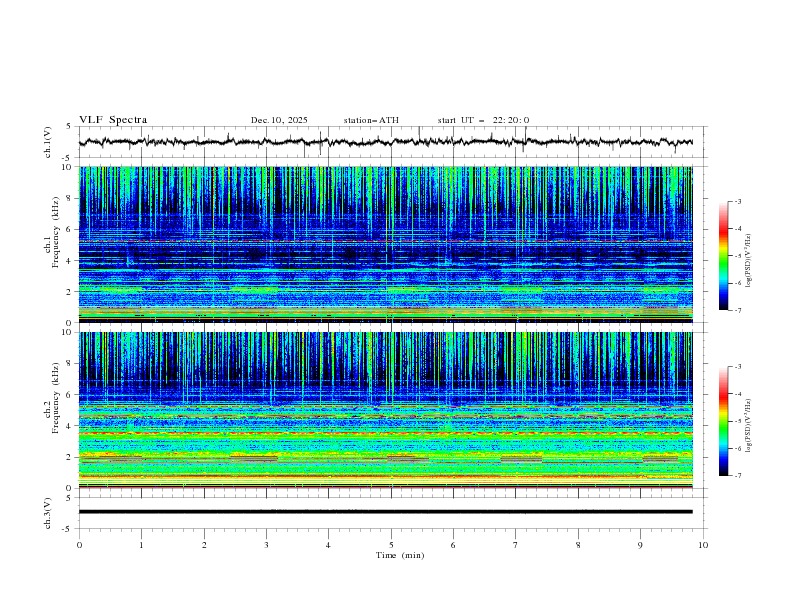Select the ch.3(V) waveform axis label

point(48,511)
